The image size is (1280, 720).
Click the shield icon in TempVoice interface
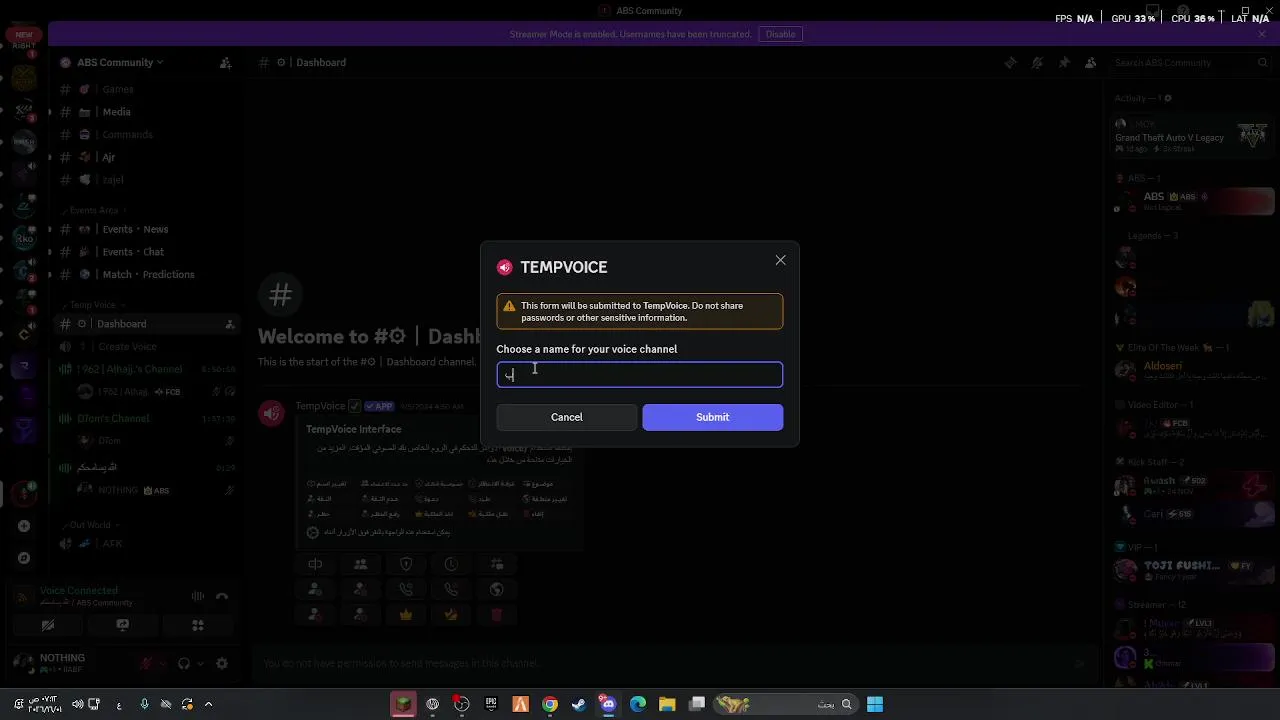click(406, 565)
